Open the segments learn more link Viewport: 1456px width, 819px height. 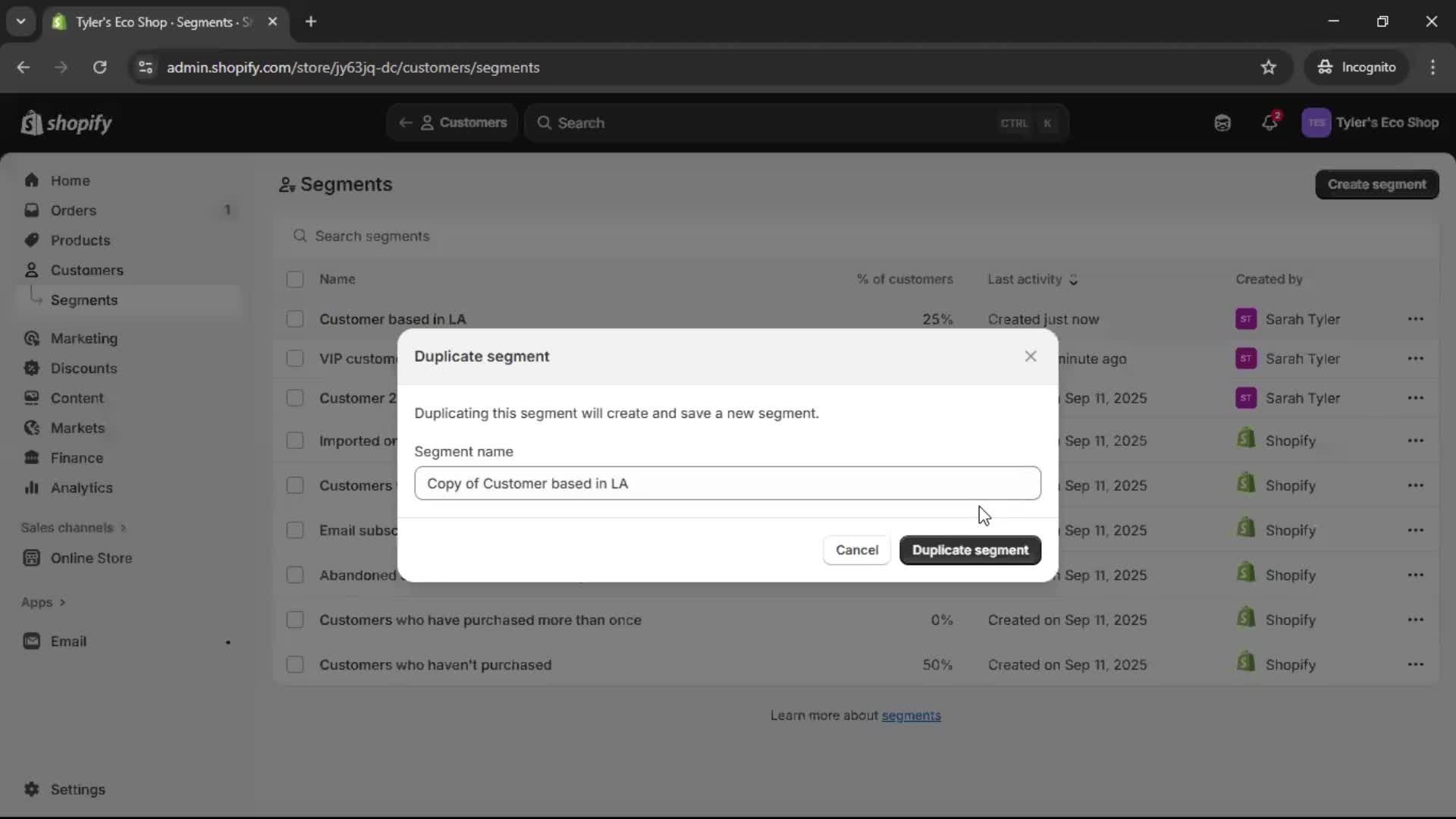pyautogui.click(x=912, y=715)
